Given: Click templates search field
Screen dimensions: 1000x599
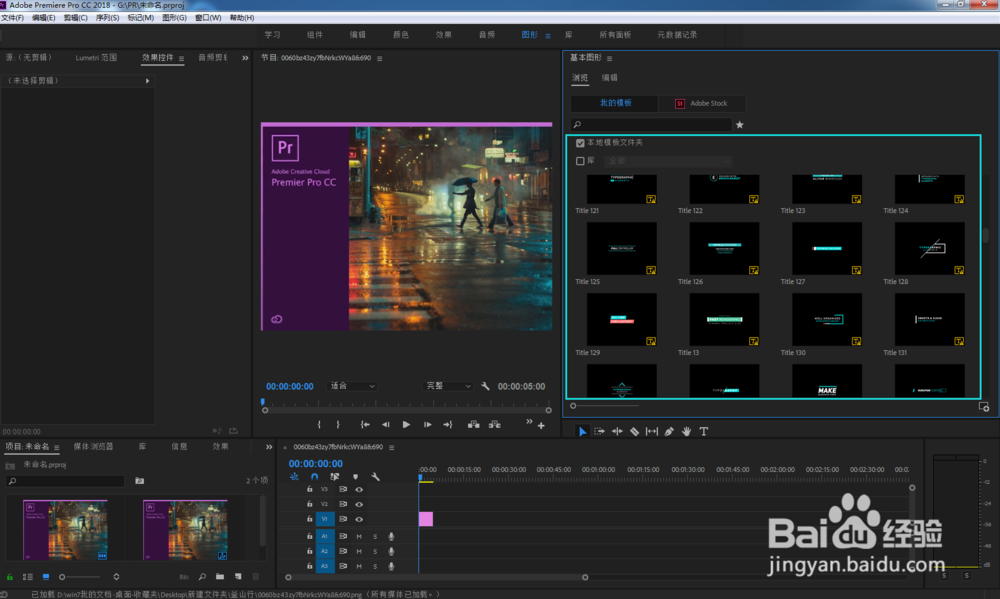Looking at the screenshot, I should coord(651,125).
